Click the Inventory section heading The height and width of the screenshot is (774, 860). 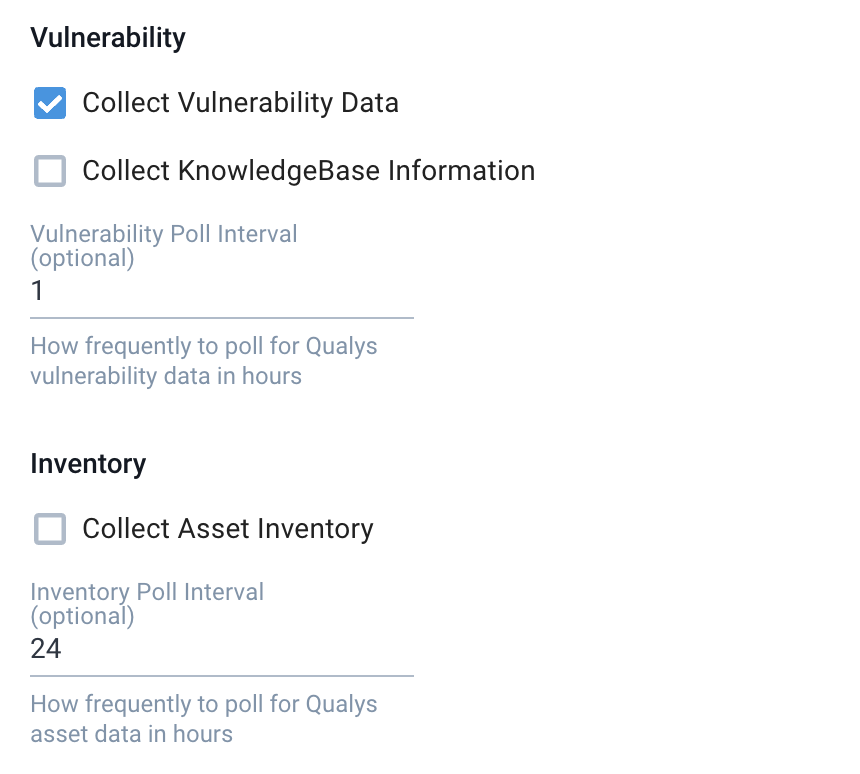(88, 463)
